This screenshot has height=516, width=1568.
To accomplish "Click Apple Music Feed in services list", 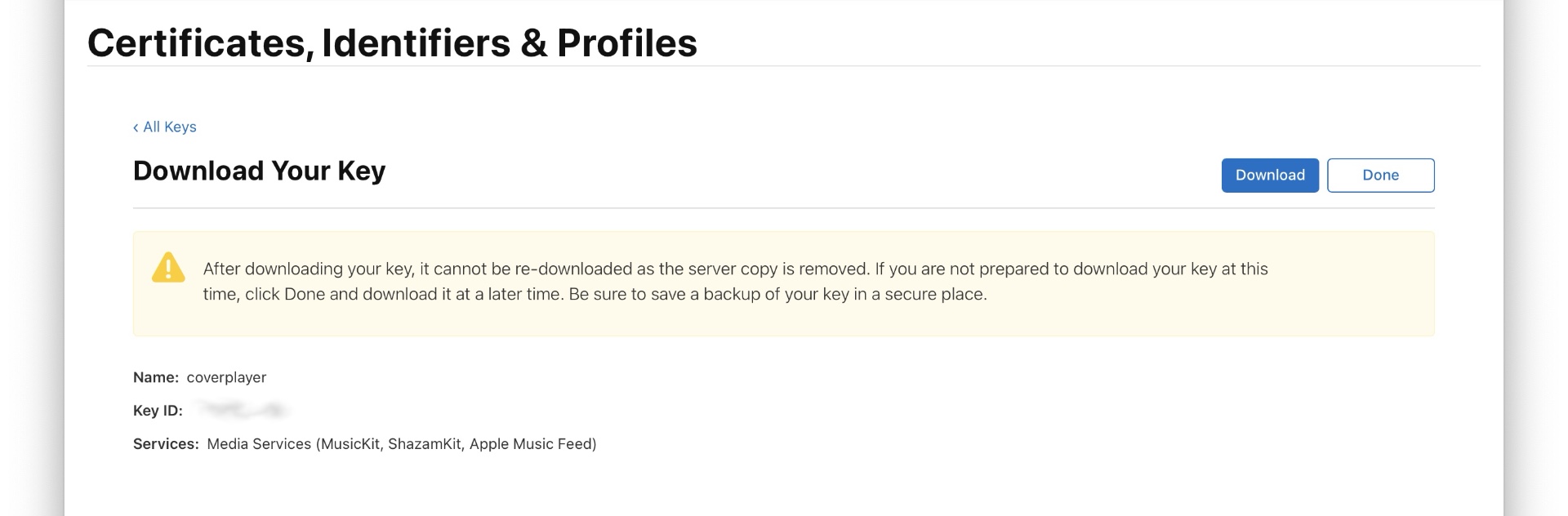I will (531, 444).
